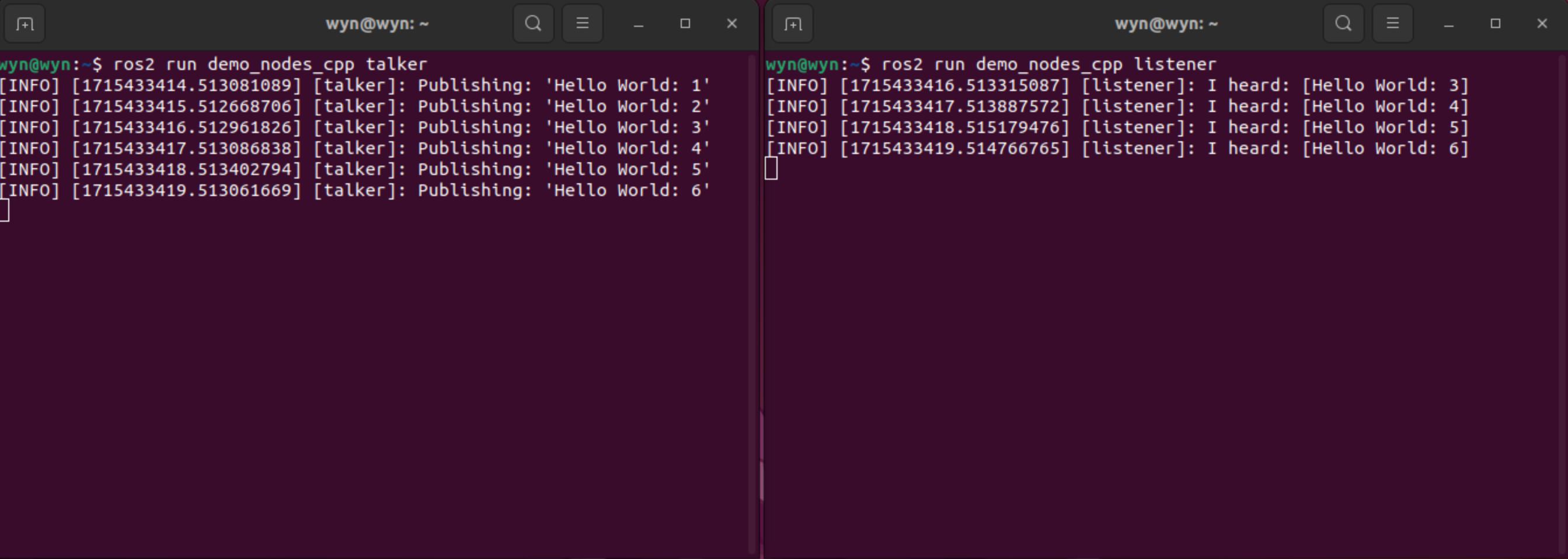This screenshot has width=1568, height=559.
Task: Select the line Publishing 'Hello World: 6'
Action: [x=355, y=190]
